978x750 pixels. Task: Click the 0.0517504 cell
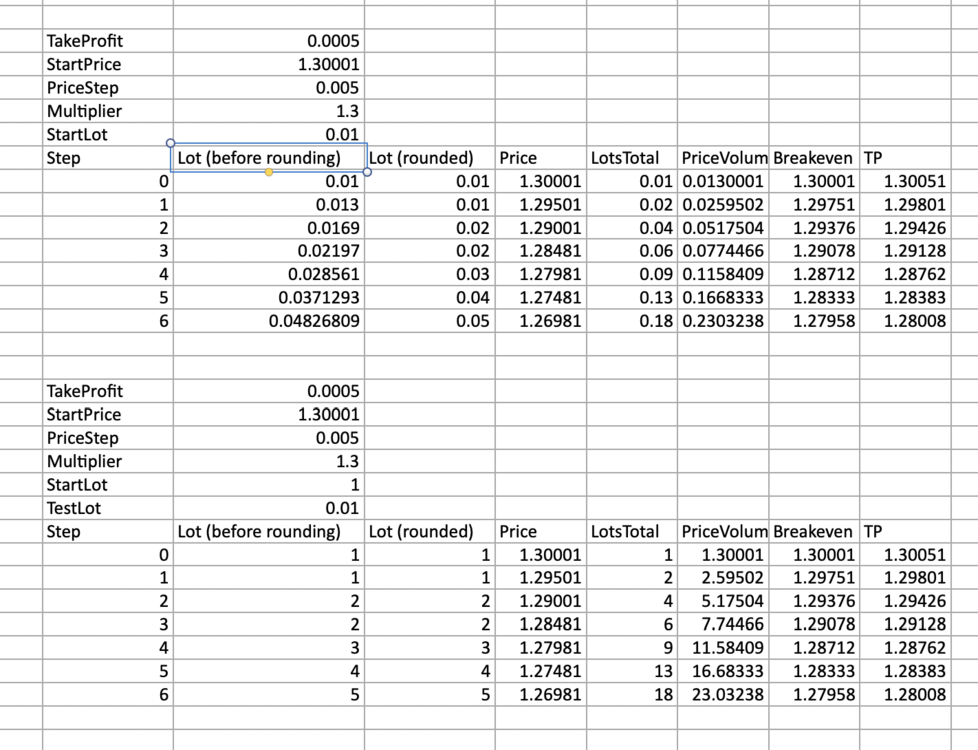click(723, 228)
